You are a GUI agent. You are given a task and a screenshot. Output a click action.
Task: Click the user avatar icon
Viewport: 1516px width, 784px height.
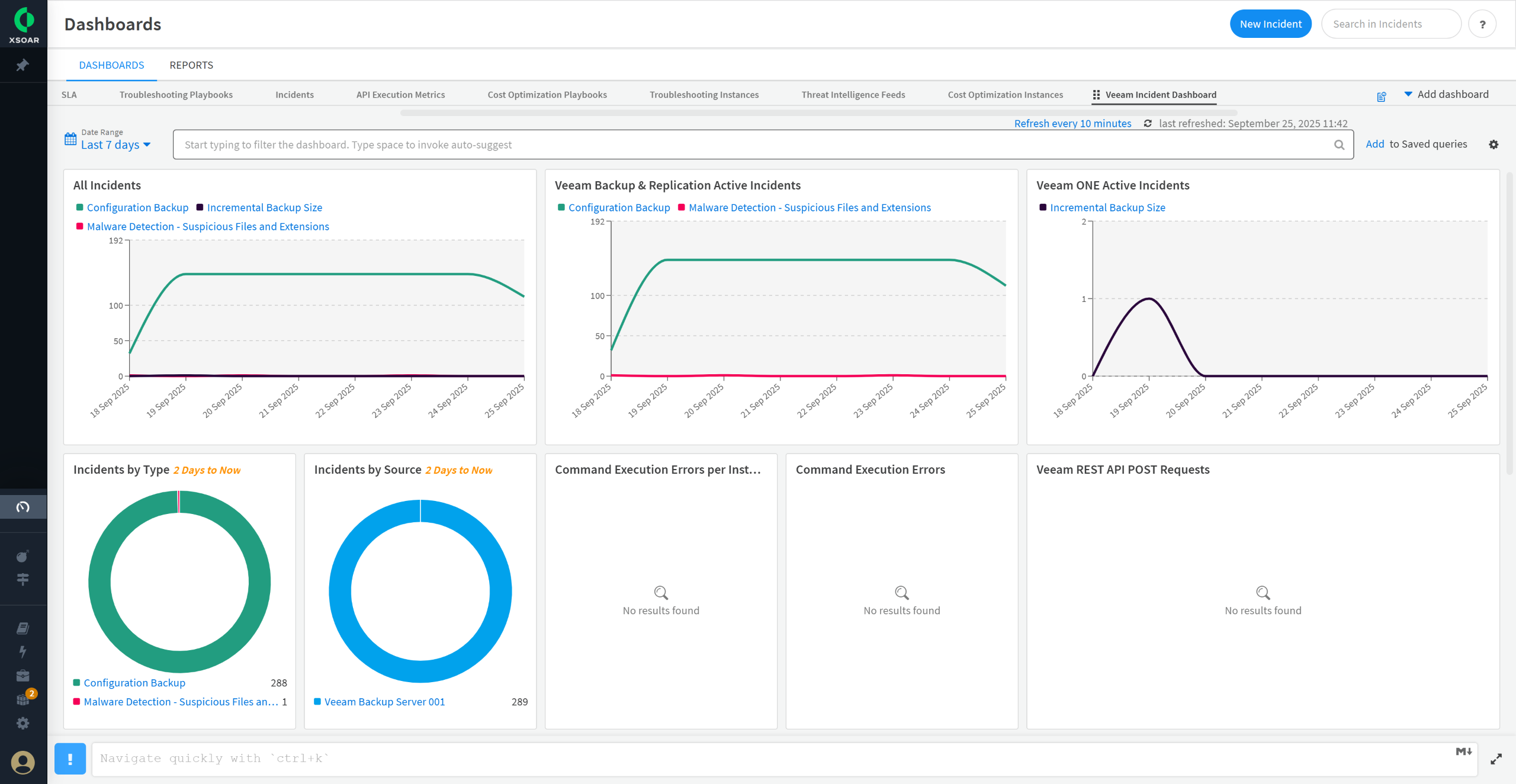pos(23,762)
